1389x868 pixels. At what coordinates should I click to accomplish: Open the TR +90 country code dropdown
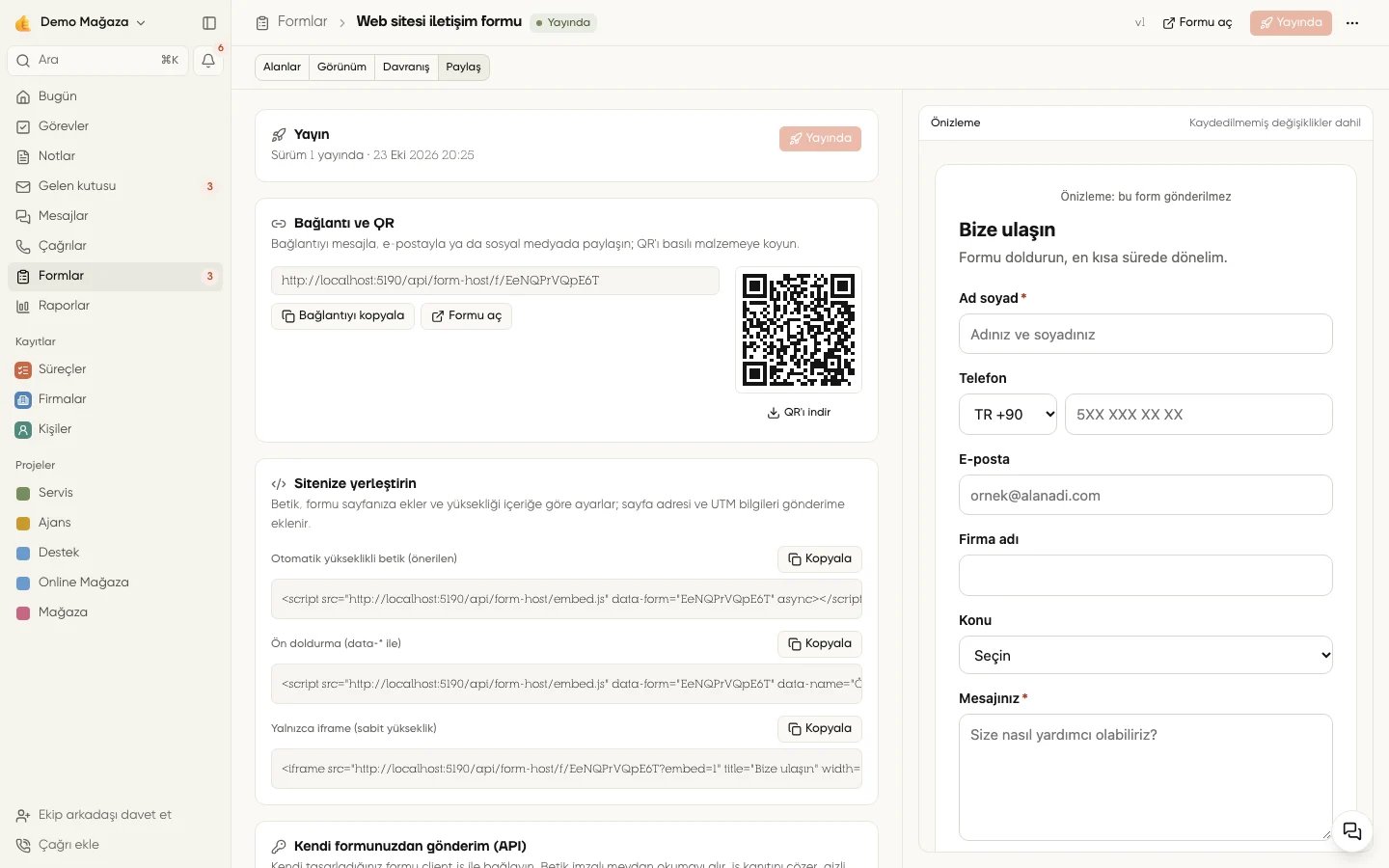pyautogui.click(x=1008, y=415)
